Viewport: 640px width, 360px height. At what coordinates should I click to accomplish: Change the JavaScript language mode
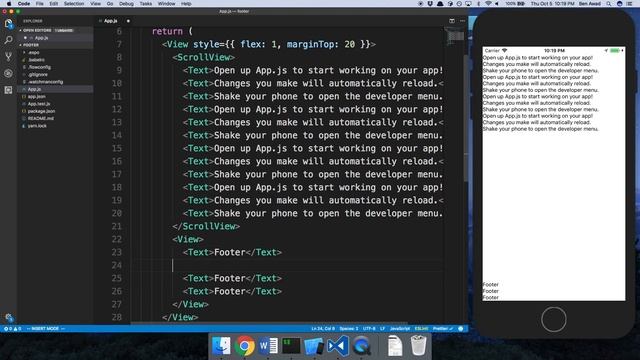click(x=400, y=329)
